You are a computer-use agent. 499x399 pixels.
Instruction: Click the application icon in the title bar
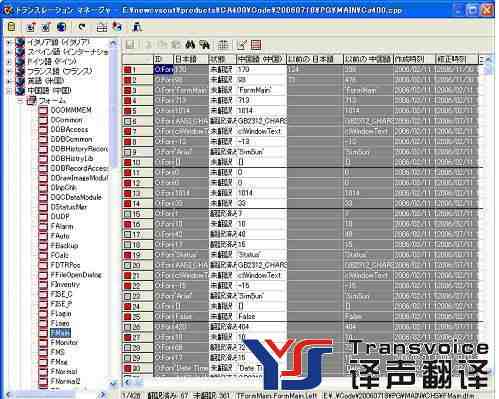(x=8, y=10)
